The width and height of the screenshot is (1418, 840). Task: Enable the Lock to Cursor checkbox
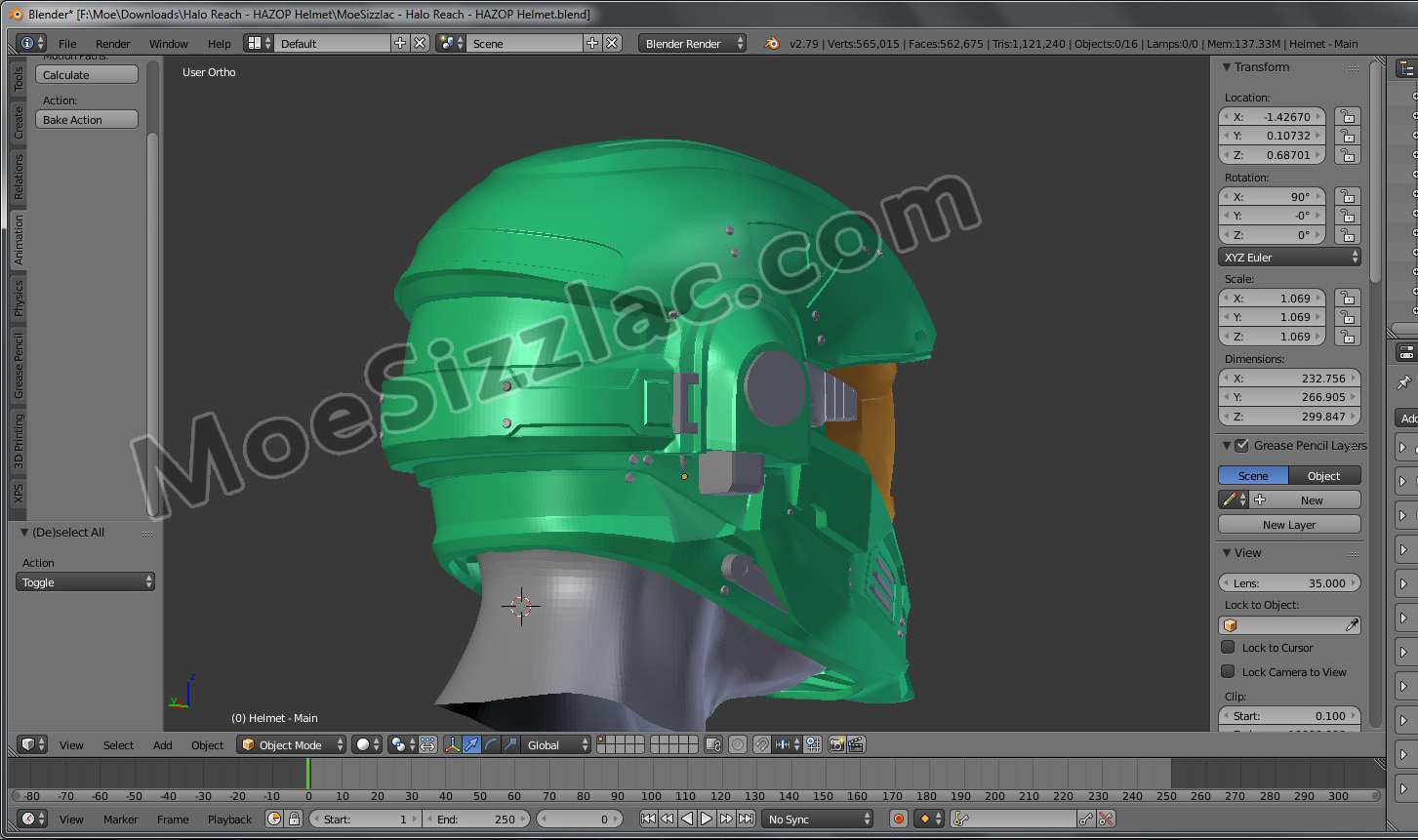click(x=1228, y=647)
